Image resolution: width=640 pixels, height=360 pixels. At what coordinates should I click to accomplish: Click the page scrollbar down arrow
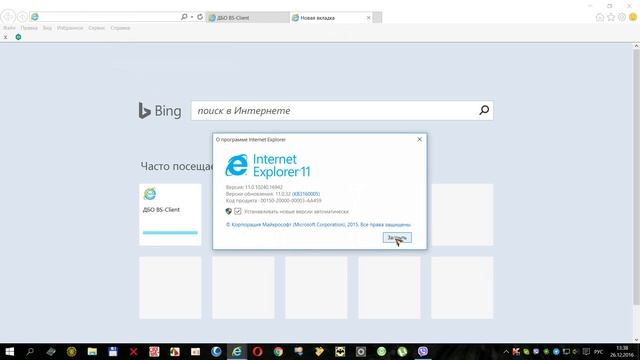tap(636, 340)
